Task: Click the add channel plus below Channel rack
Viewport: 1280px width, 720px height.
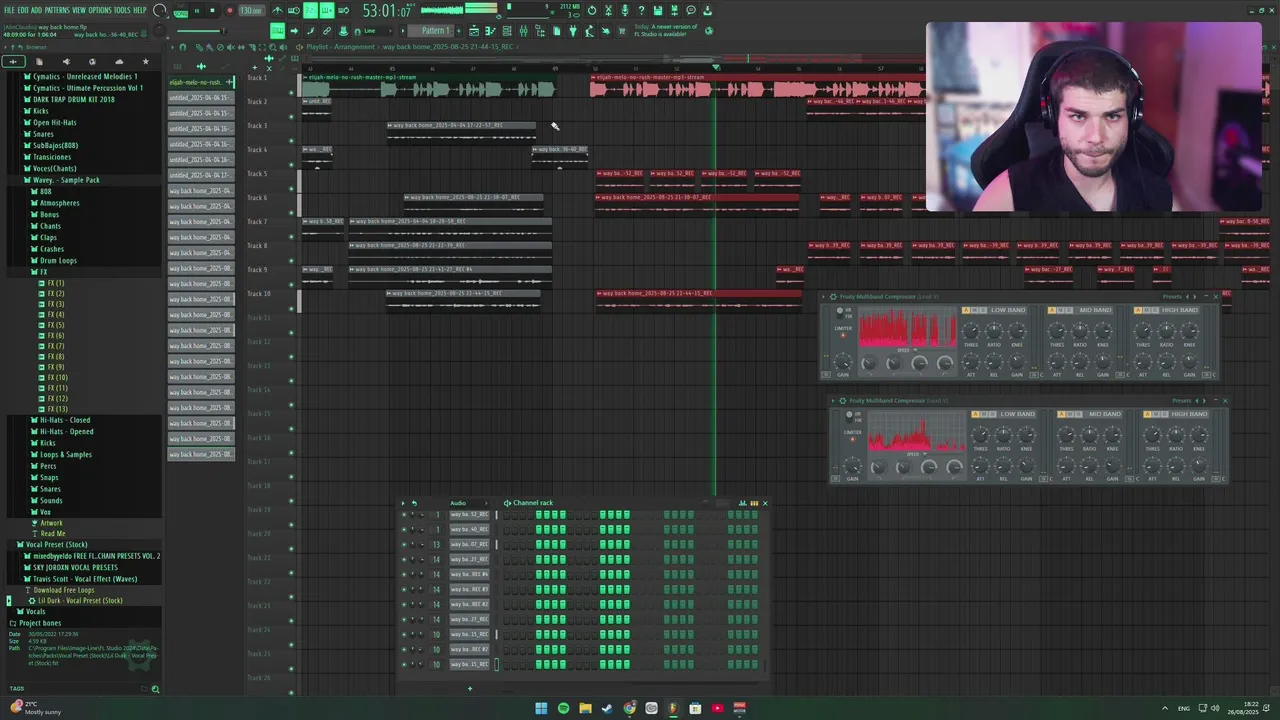Action: coord(469,688)
